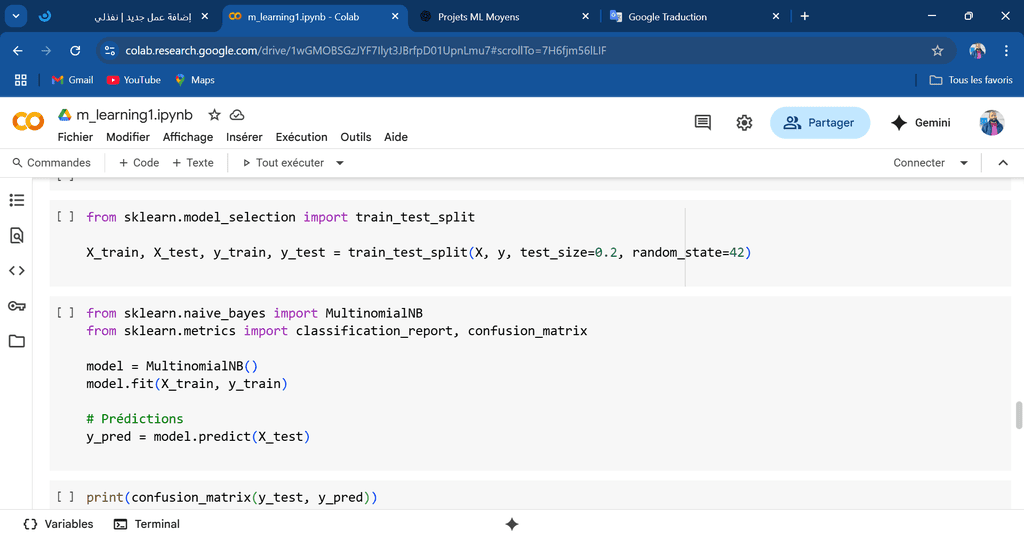Image resolution: width=1024 pixels, height=538 pixels.
Task: Close the Google Traduction tab
Action: tap(776, 16)
